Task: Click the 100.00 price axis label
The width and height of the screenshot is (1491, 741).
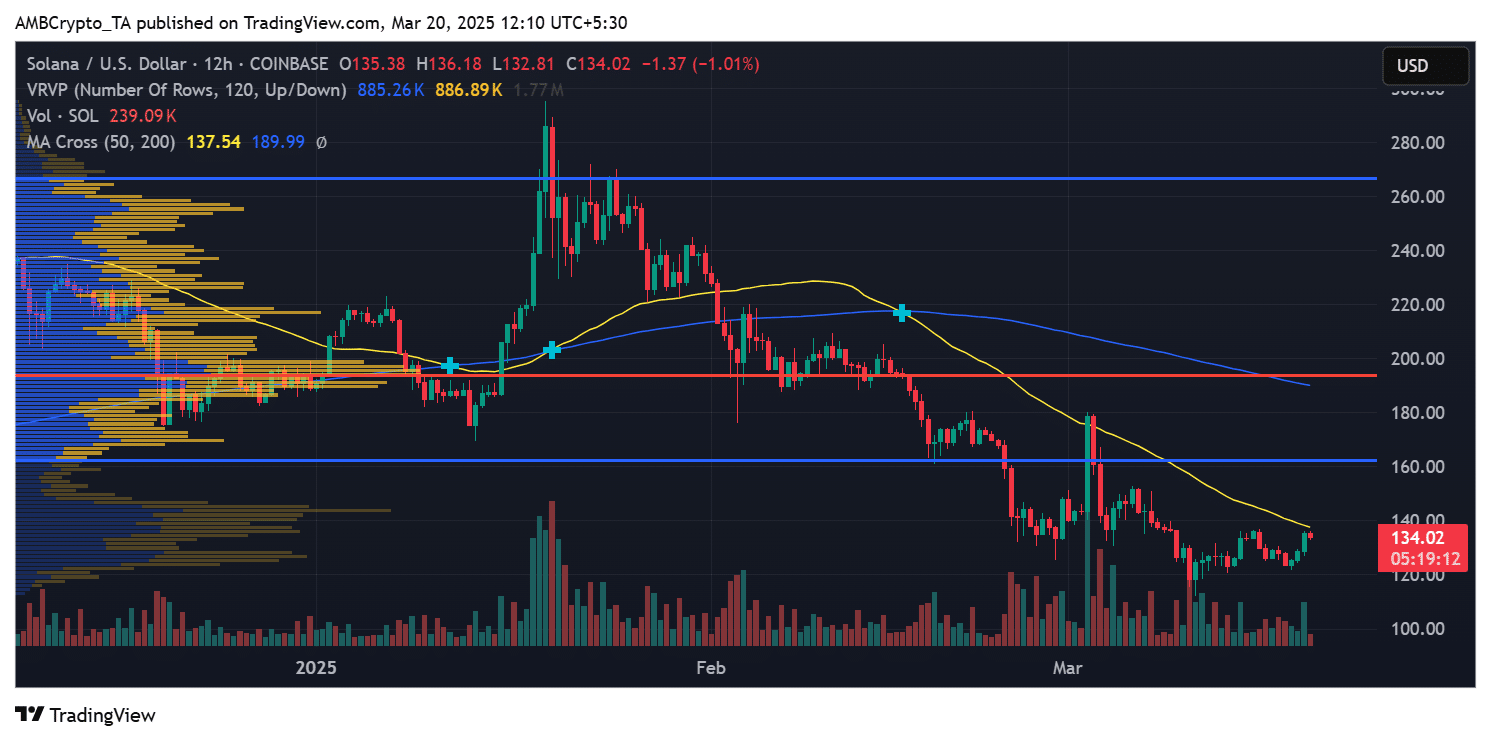Action: pyautogui.click(x=1417, y=629)
